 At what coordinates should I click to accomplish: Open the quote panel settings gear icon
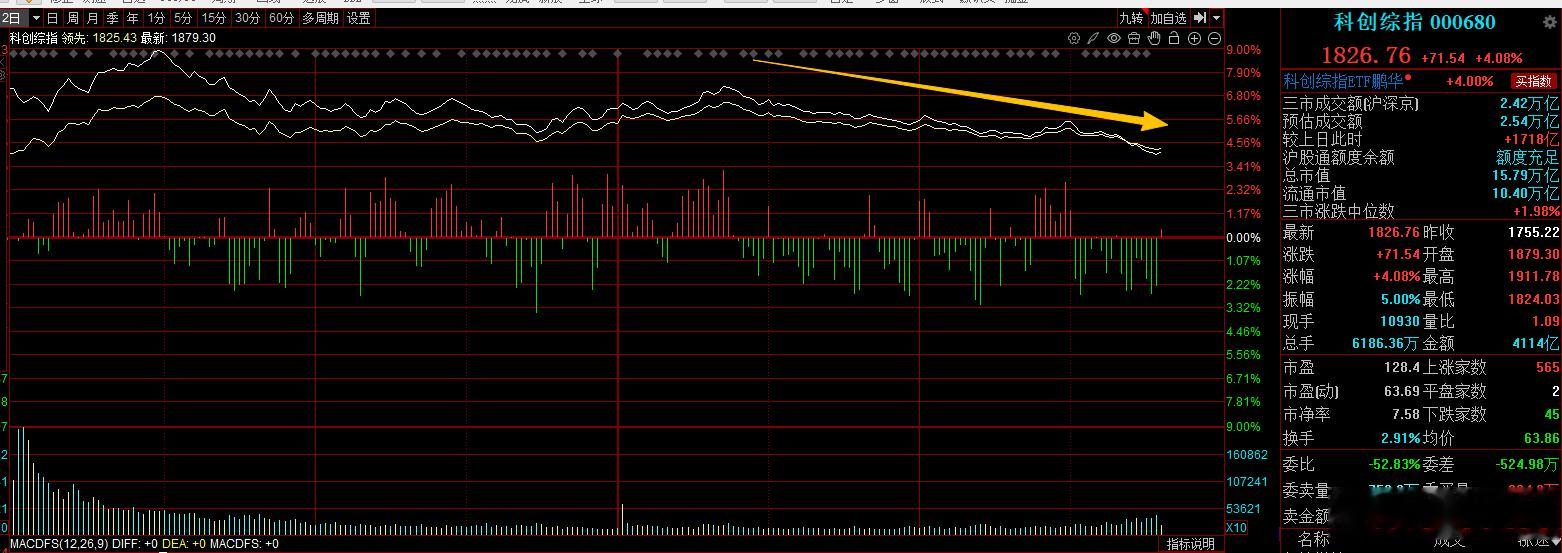[1549, 22]
